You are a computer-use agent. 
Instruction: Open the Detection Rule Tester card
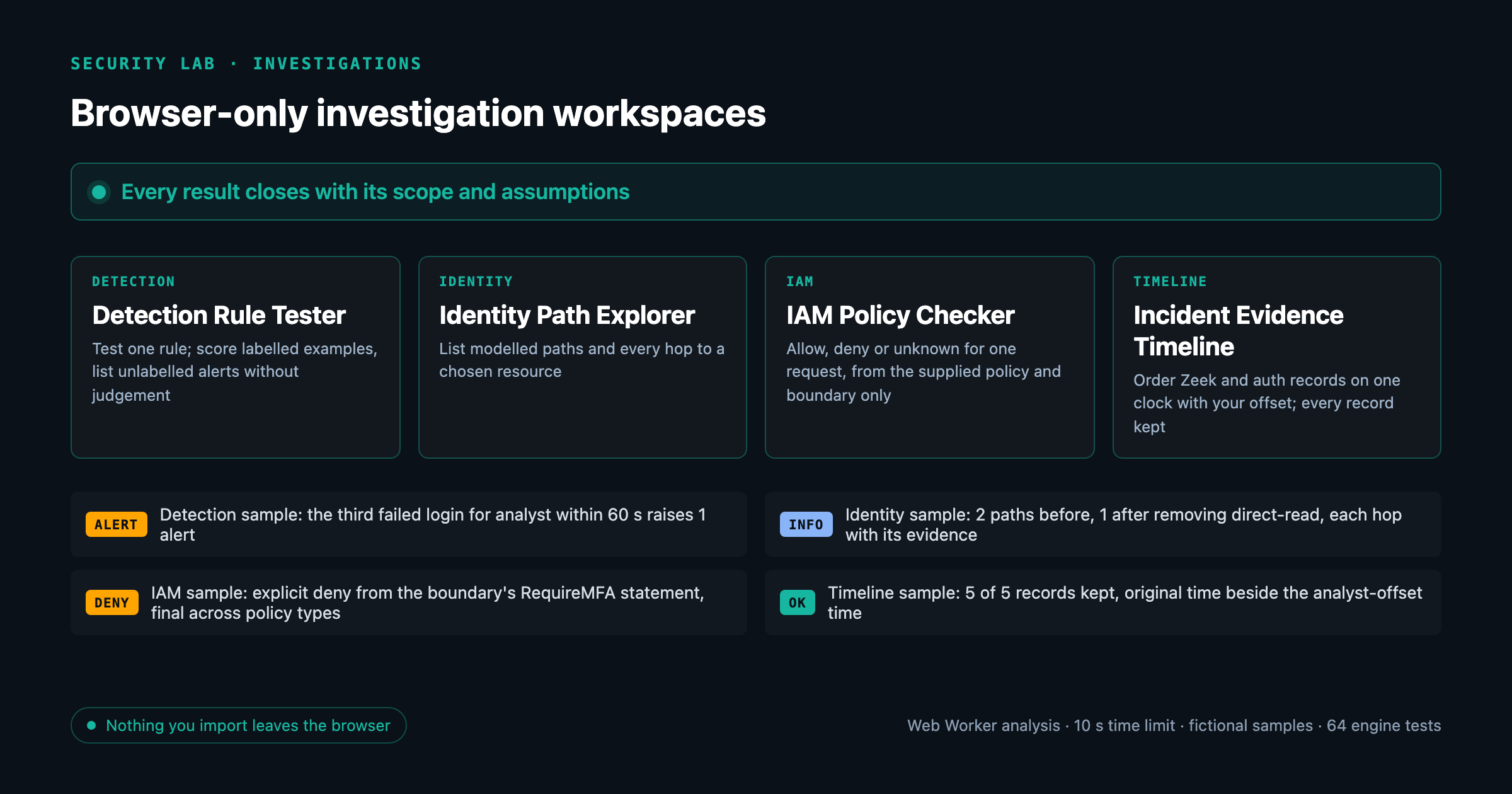tap(235, 357)
